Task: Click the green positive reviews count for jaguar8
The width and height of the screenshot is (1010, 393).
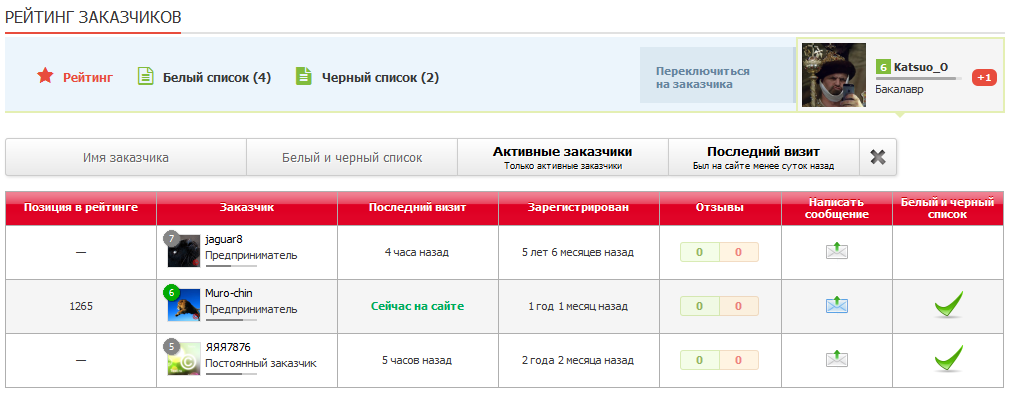Action: click(700, 252)
